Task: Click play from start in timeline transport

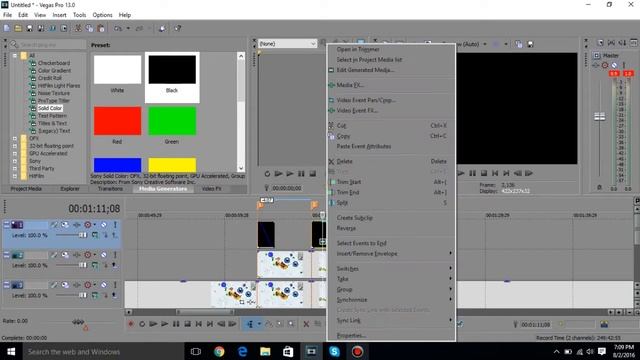Action: point(153,324)
